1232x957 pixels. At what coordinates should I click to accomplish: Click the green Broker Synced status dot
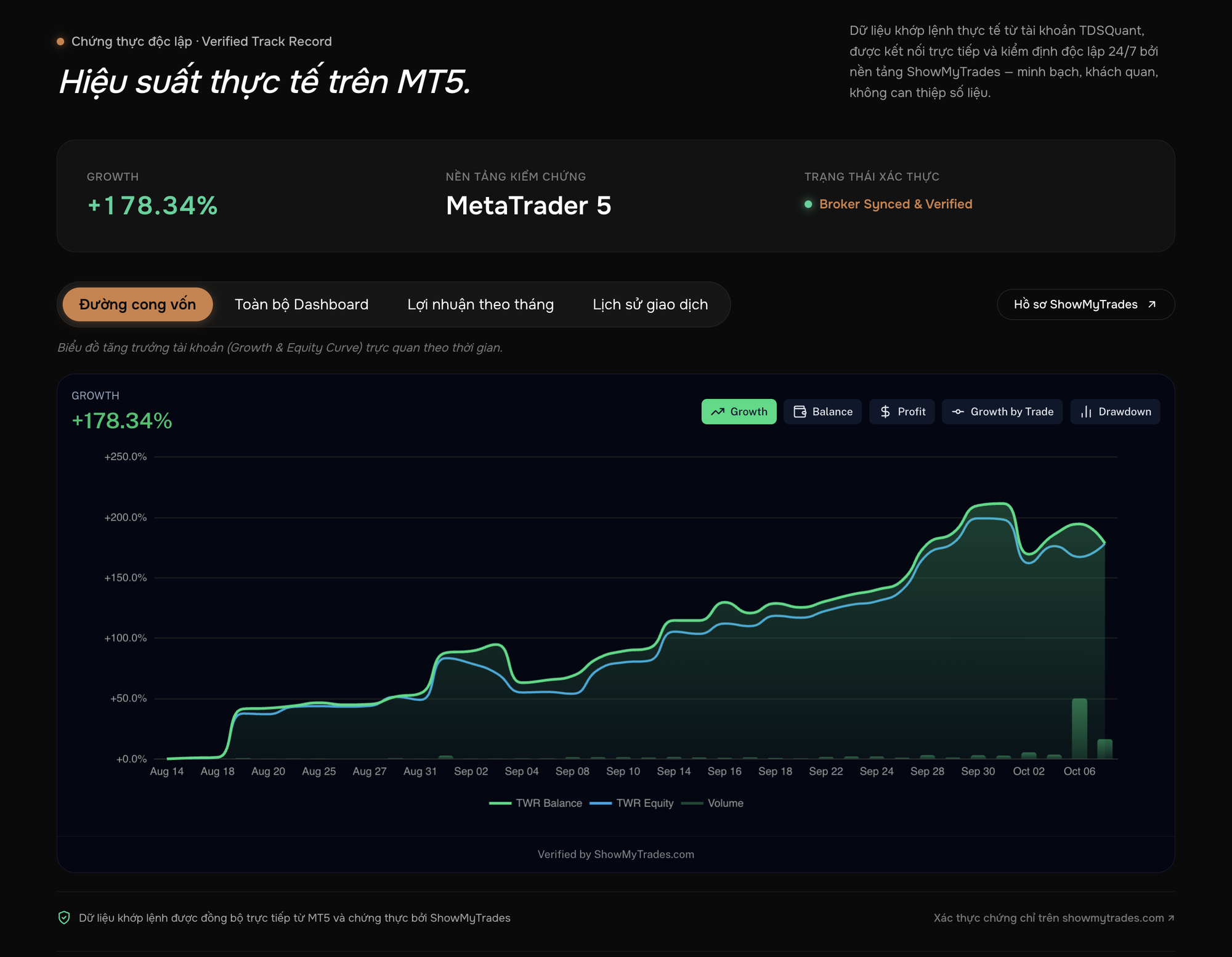[x=808, y=204]
